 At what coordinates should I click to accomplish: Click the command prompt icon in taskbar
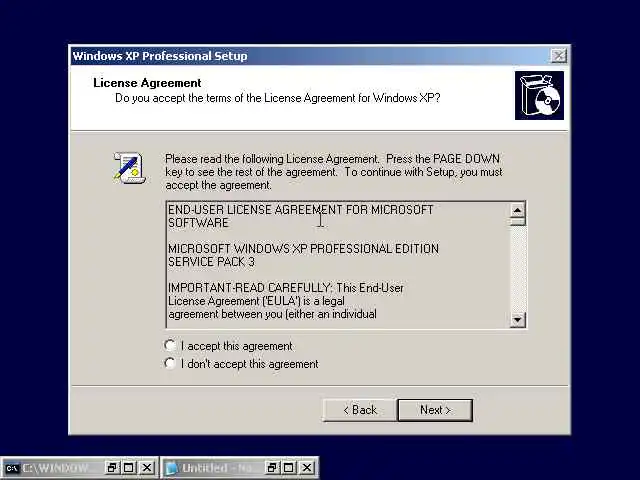click(x=12, y=468)
